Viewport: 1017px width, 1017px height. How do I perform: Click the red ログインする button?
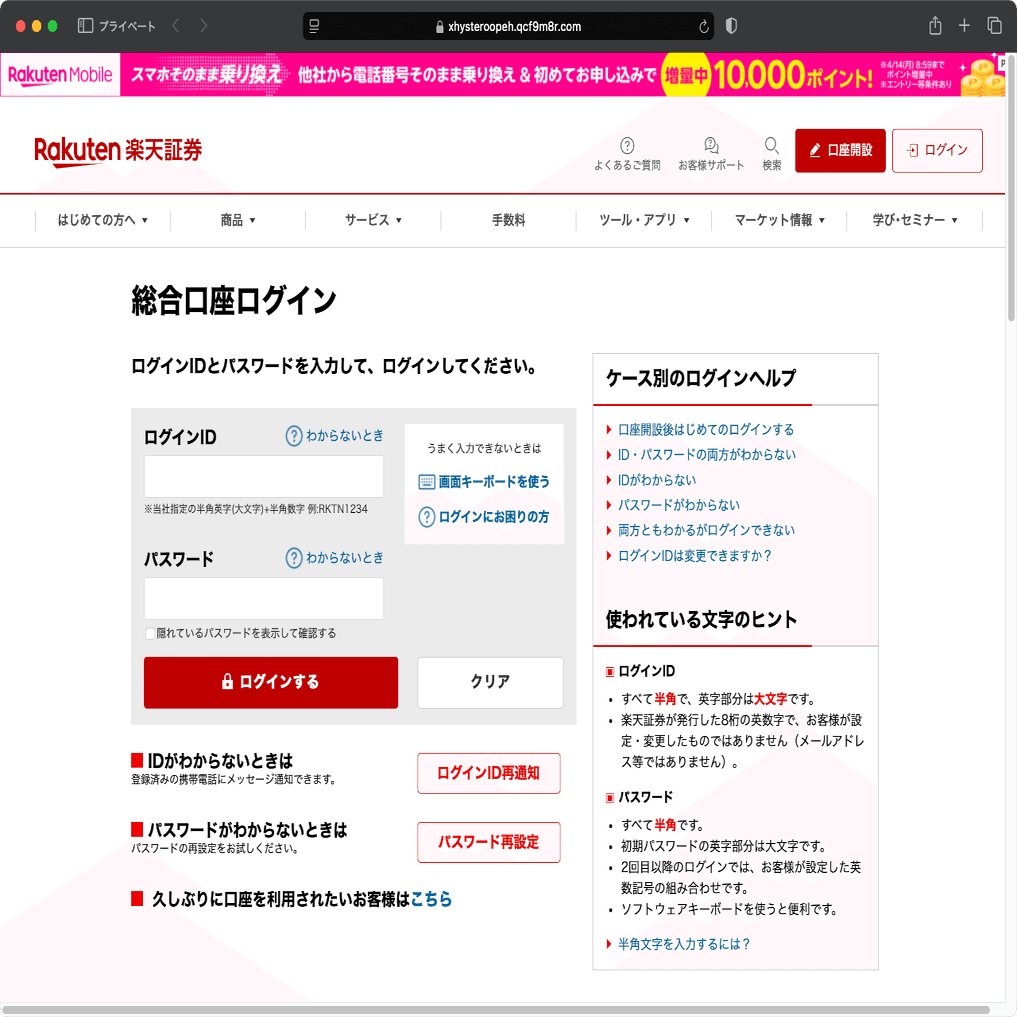pos(270,682)
